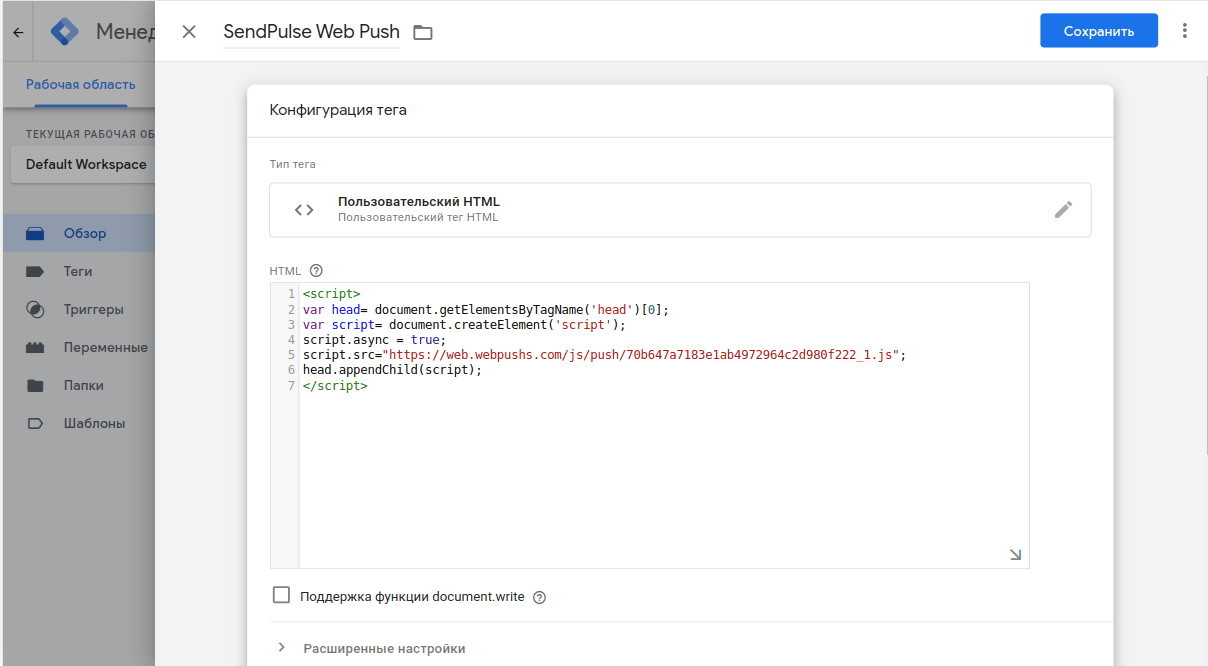Open the three-dot more options menu
This screenshot has height=666, width=1208.
tap(1185, 31)
